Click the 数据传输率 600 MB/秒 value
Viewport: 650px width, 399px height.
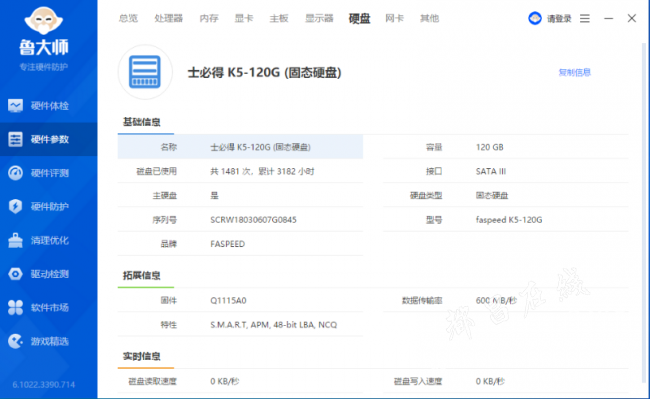tap(496, 300)
